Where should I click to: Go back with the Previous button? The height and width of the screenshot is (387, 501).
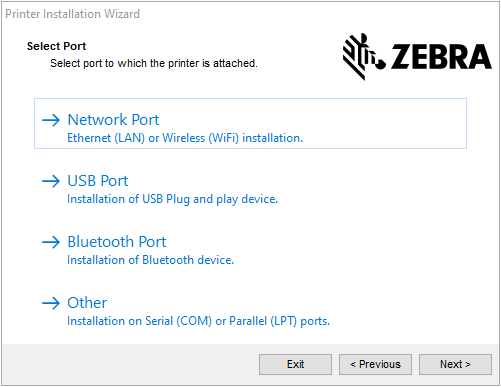pos(375,364)
